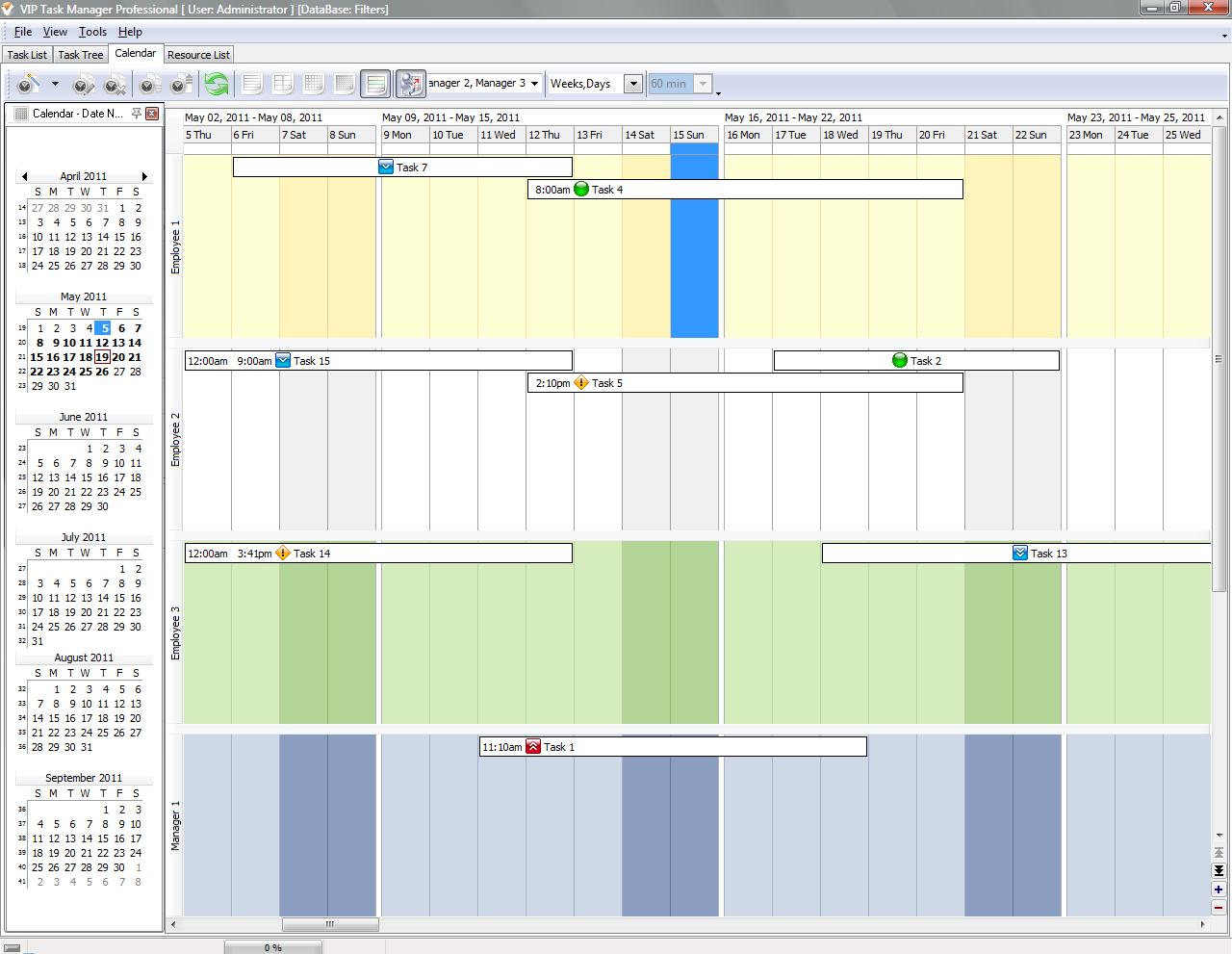This screenshot has width=1232, height=954.
Task: Click the red minus zoom-out button
Action: click(1219, 907)
